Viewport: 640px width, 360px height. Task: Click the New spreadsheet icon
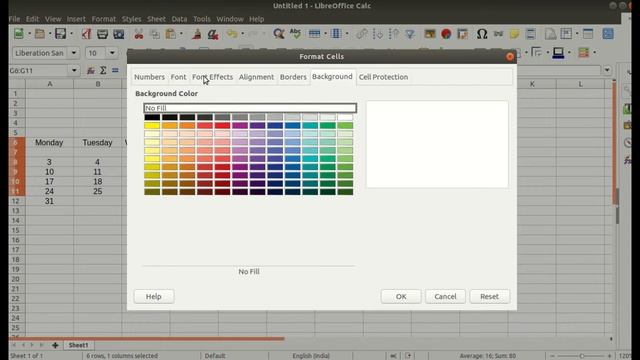point(19,34)
